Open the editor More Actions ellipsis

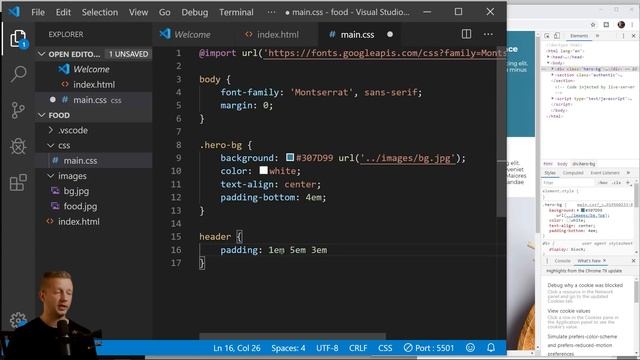[x=488, y=34]
